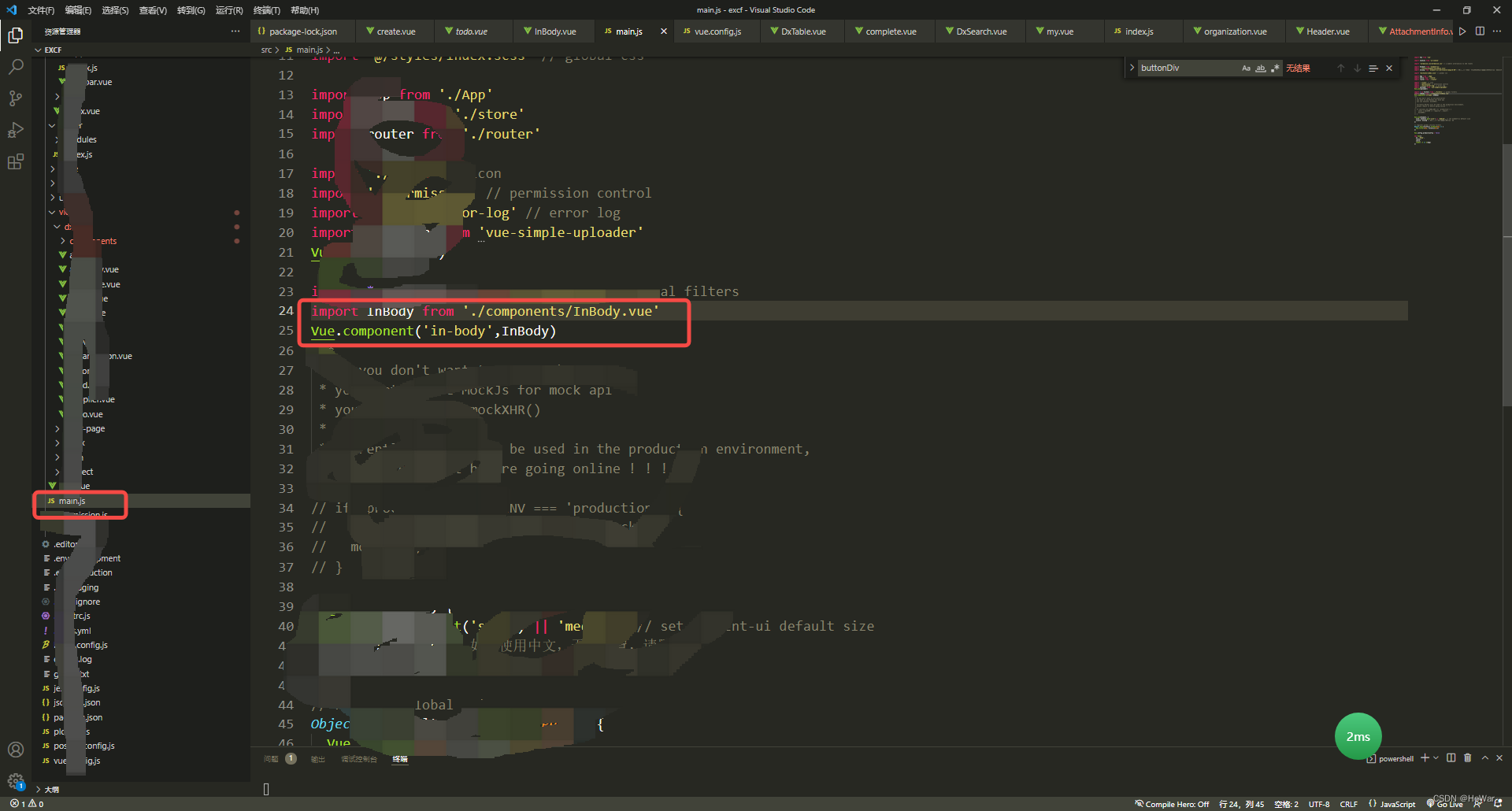Toggle match whole word in find box
This screenshot has width=1512, height=811.
(1261, 68)
